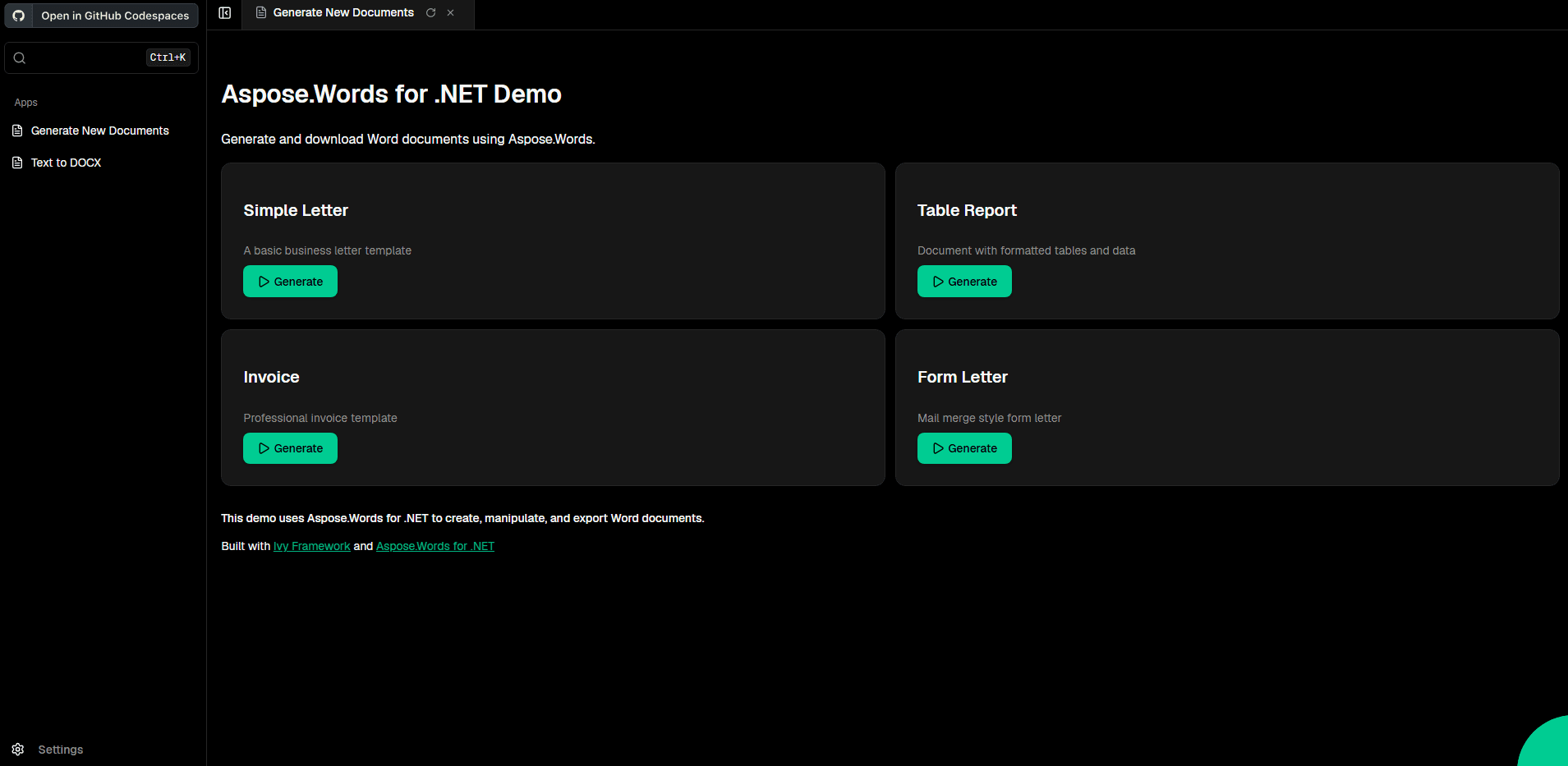Screen dimensions: 1568x766
Task: Close the Generate New Documents tab
Action: pos(451,13)
